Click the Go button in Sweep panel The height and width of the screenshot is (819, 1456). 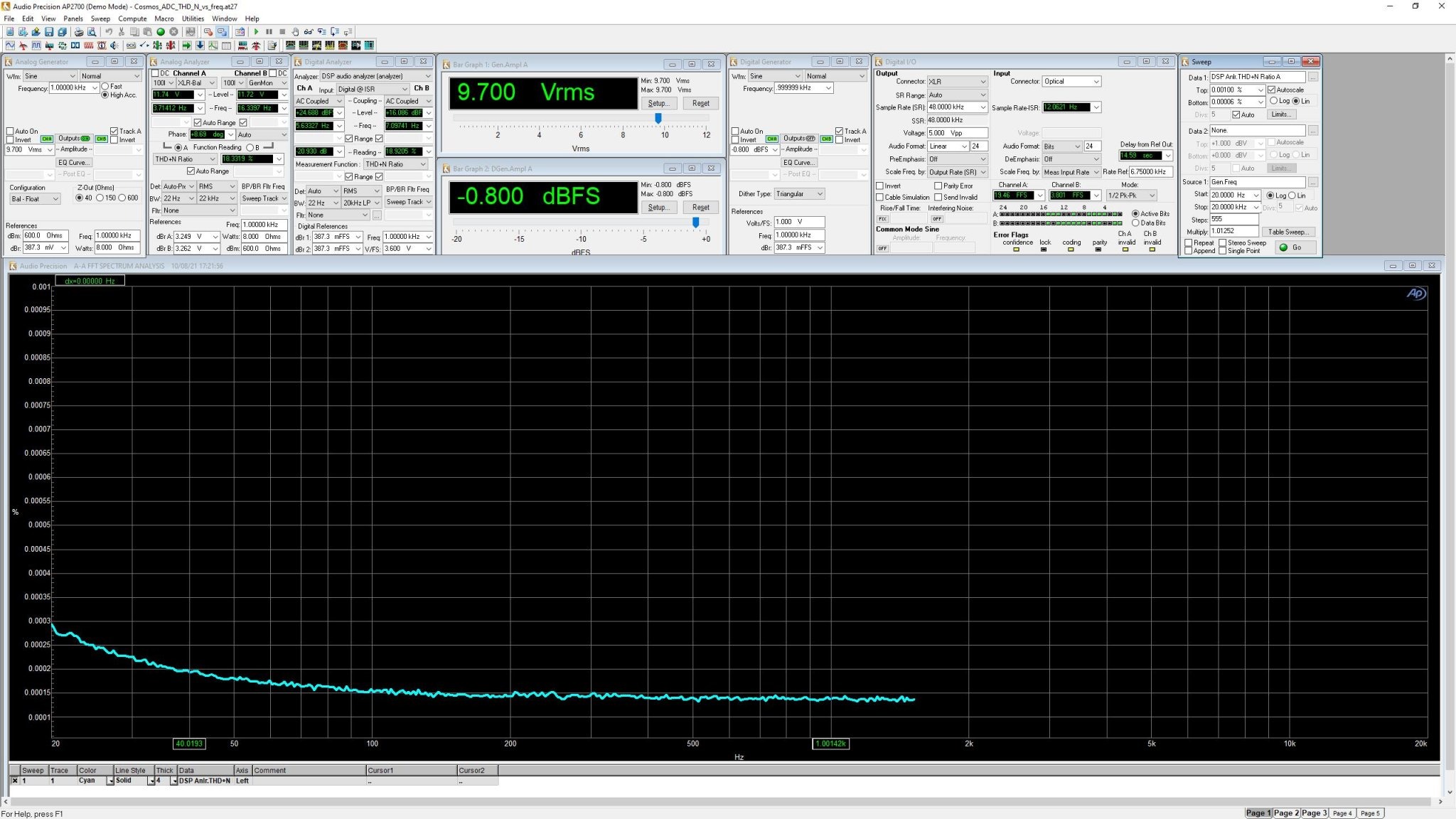[x=1296, y=247]
